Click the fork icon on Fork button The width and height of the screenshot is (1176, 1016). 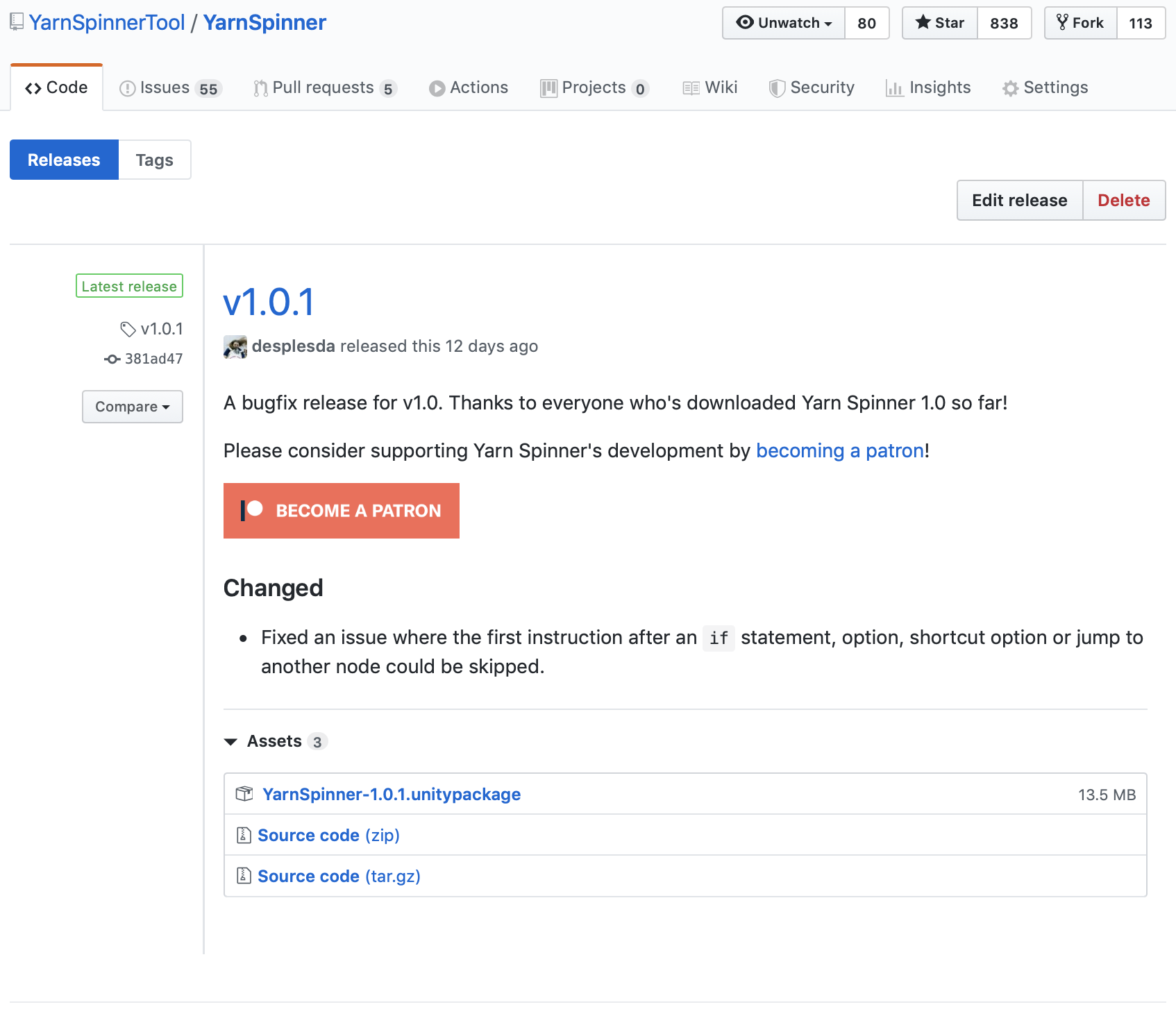point(1062,22)
